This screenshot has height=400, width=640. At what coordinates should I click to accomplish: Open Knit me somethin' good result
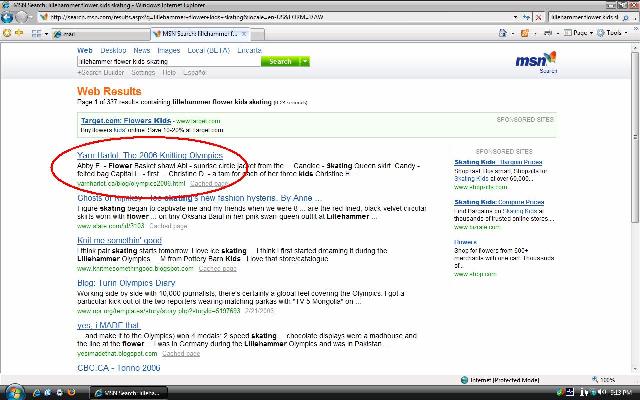click(x=119, y=240)
